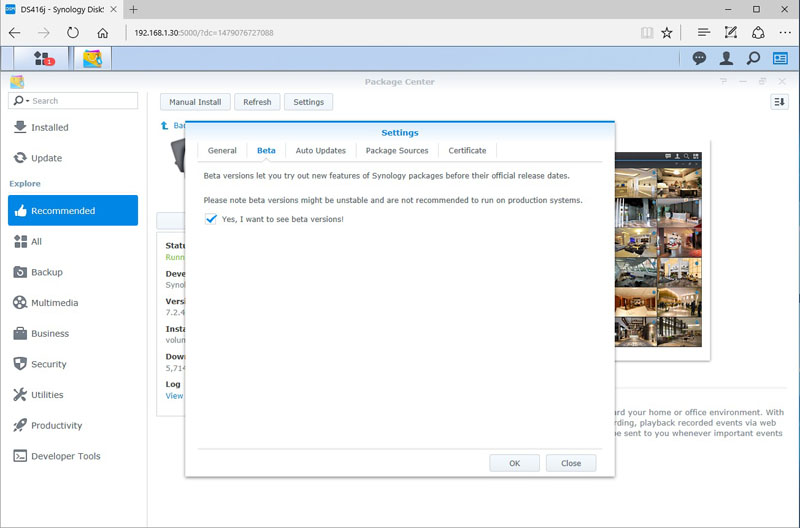Click the DSM search magnifier icon

(753, 58)
